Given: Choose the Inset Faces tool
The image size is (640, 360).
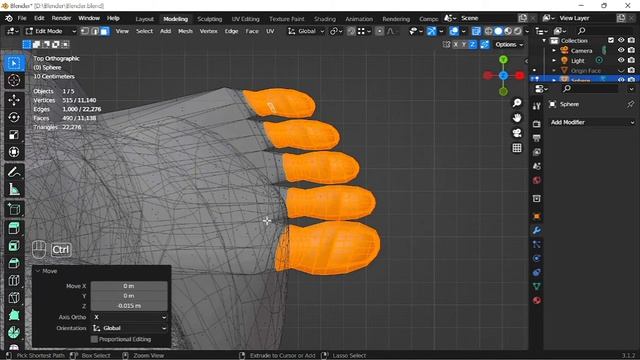Looking at the screenshot, I should pyautogui.click(x=14, y=246).
